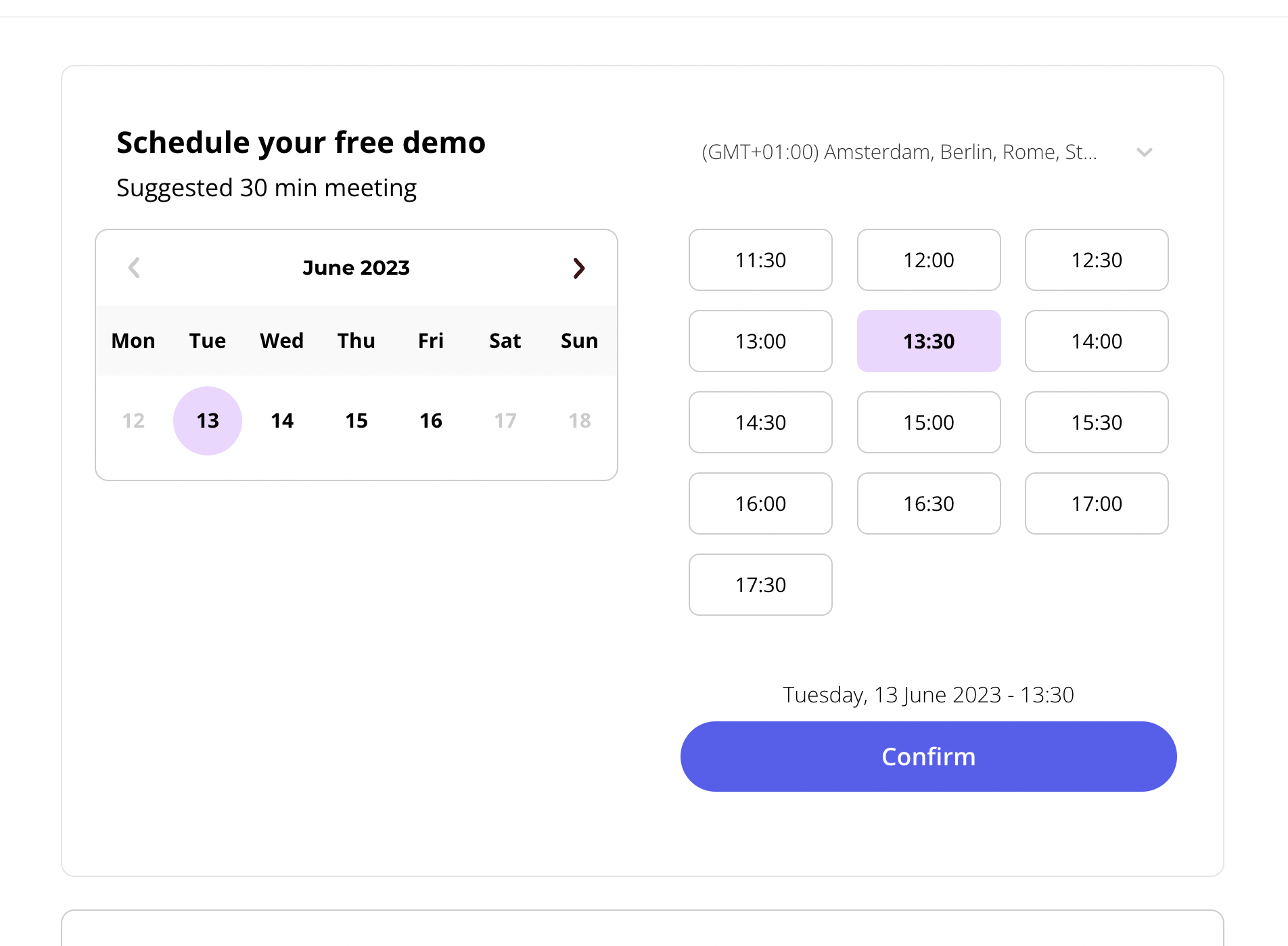Go to the next month arrow

click(x=578, y=268)
